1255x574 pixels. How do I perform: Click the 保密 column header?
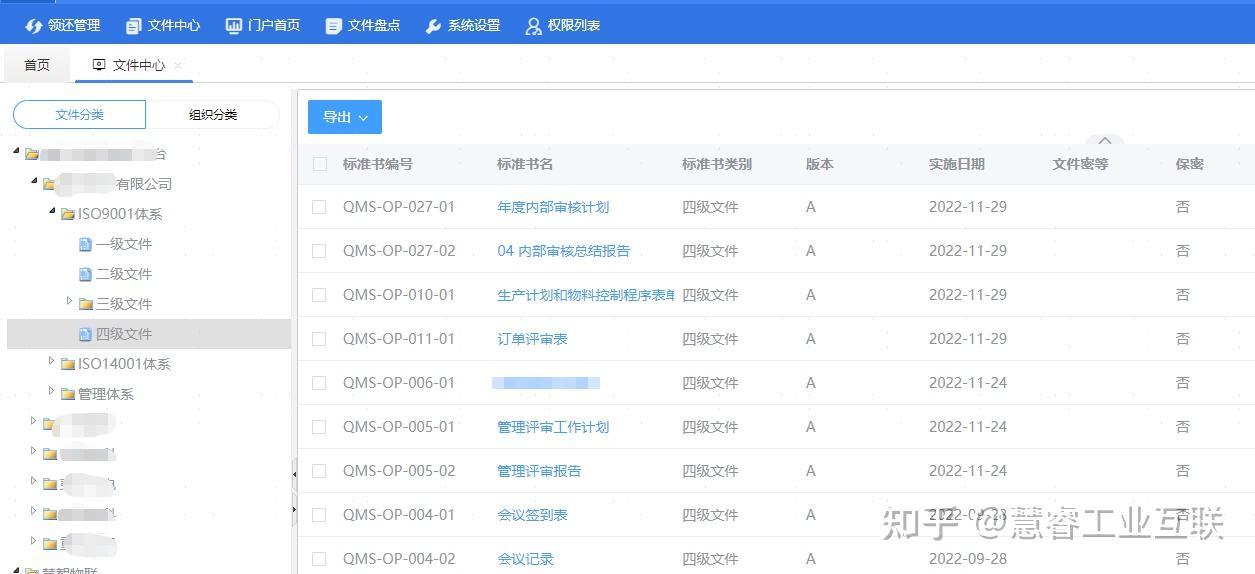[x=1189, y=164]
